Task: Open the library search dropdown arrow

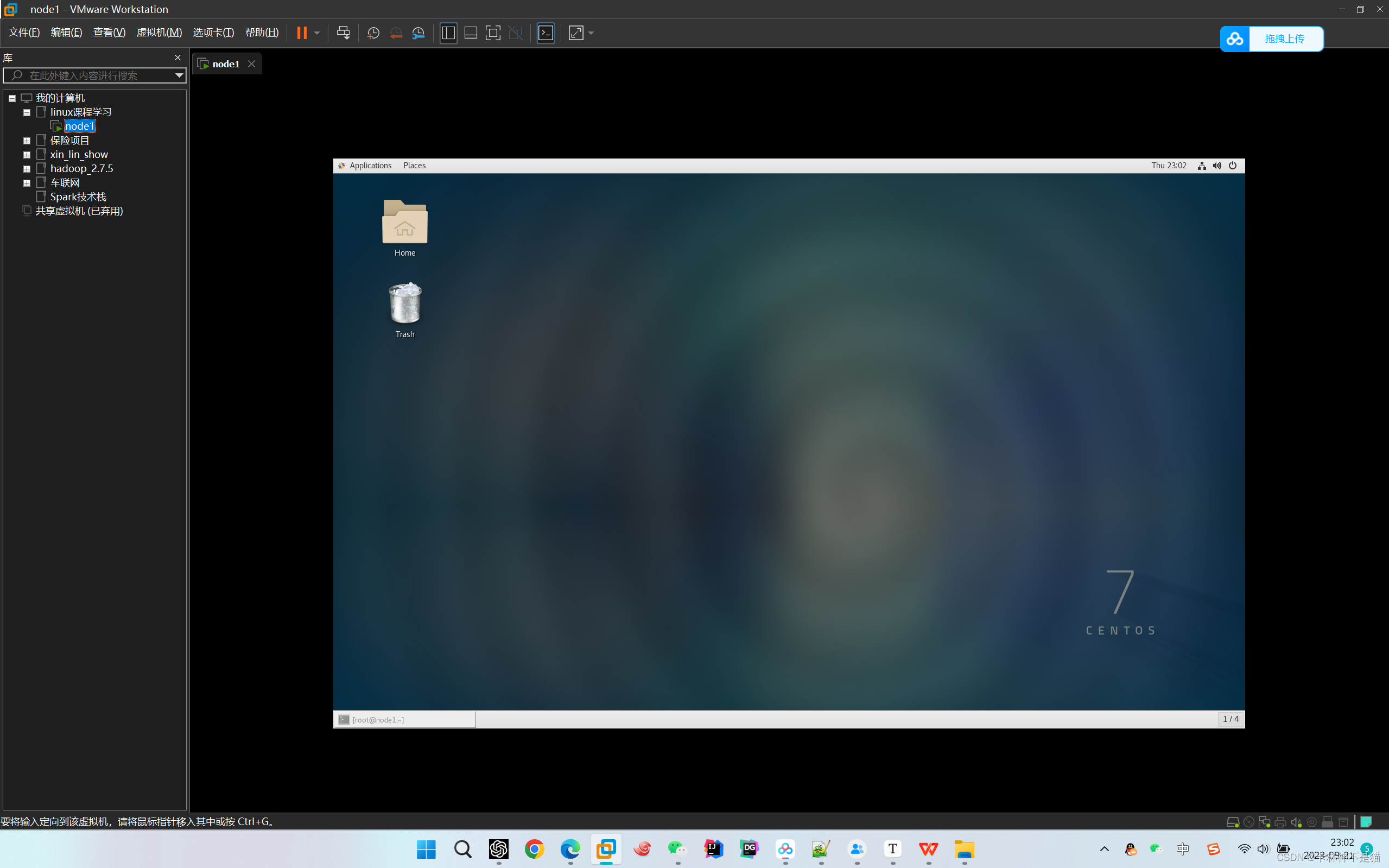Action: [x=179, y=75]
